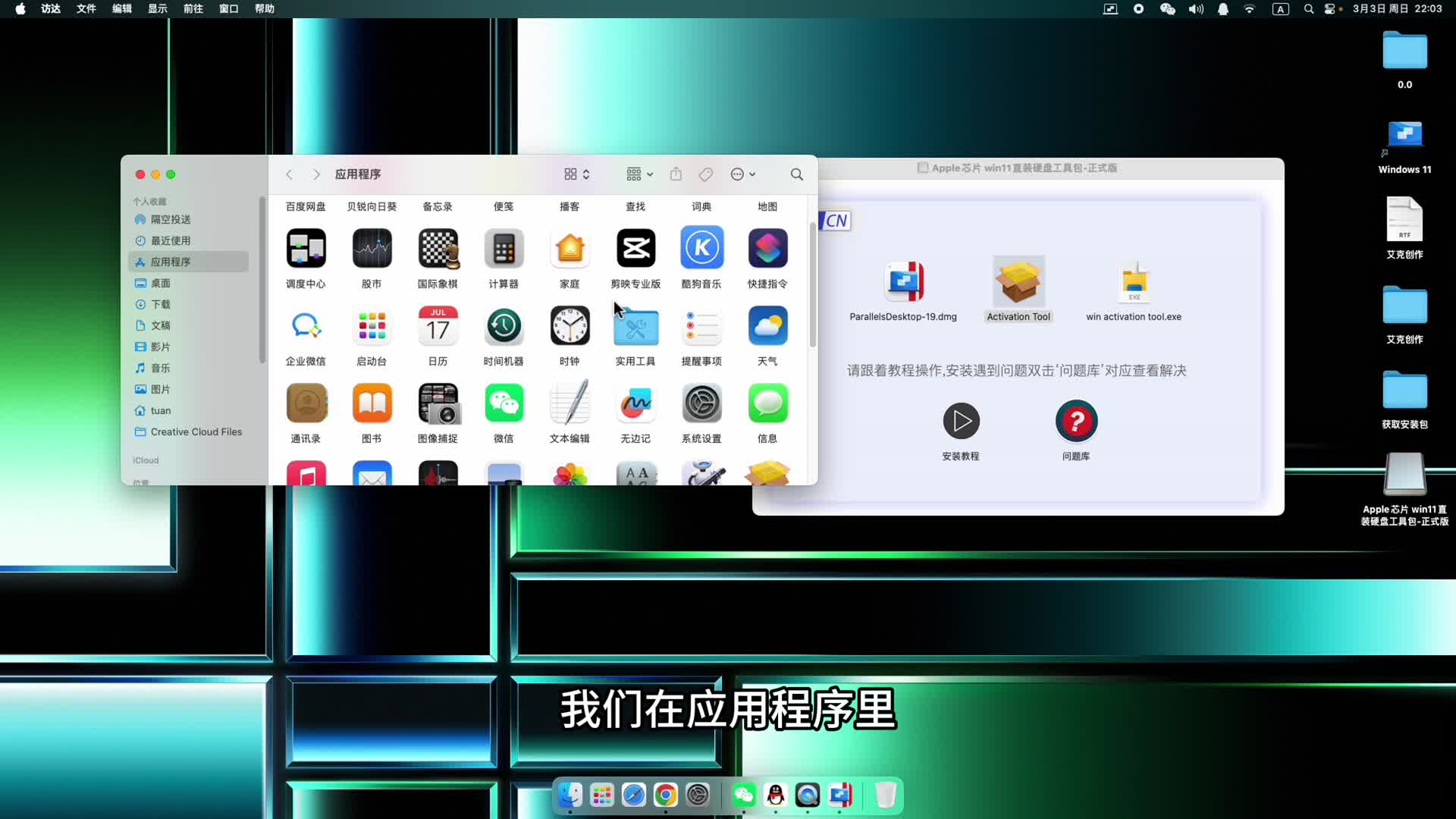The height and width of the screenshot is (819, 1456).
Task: Click the Finder search magnifier icon
Action: point(796,174)
